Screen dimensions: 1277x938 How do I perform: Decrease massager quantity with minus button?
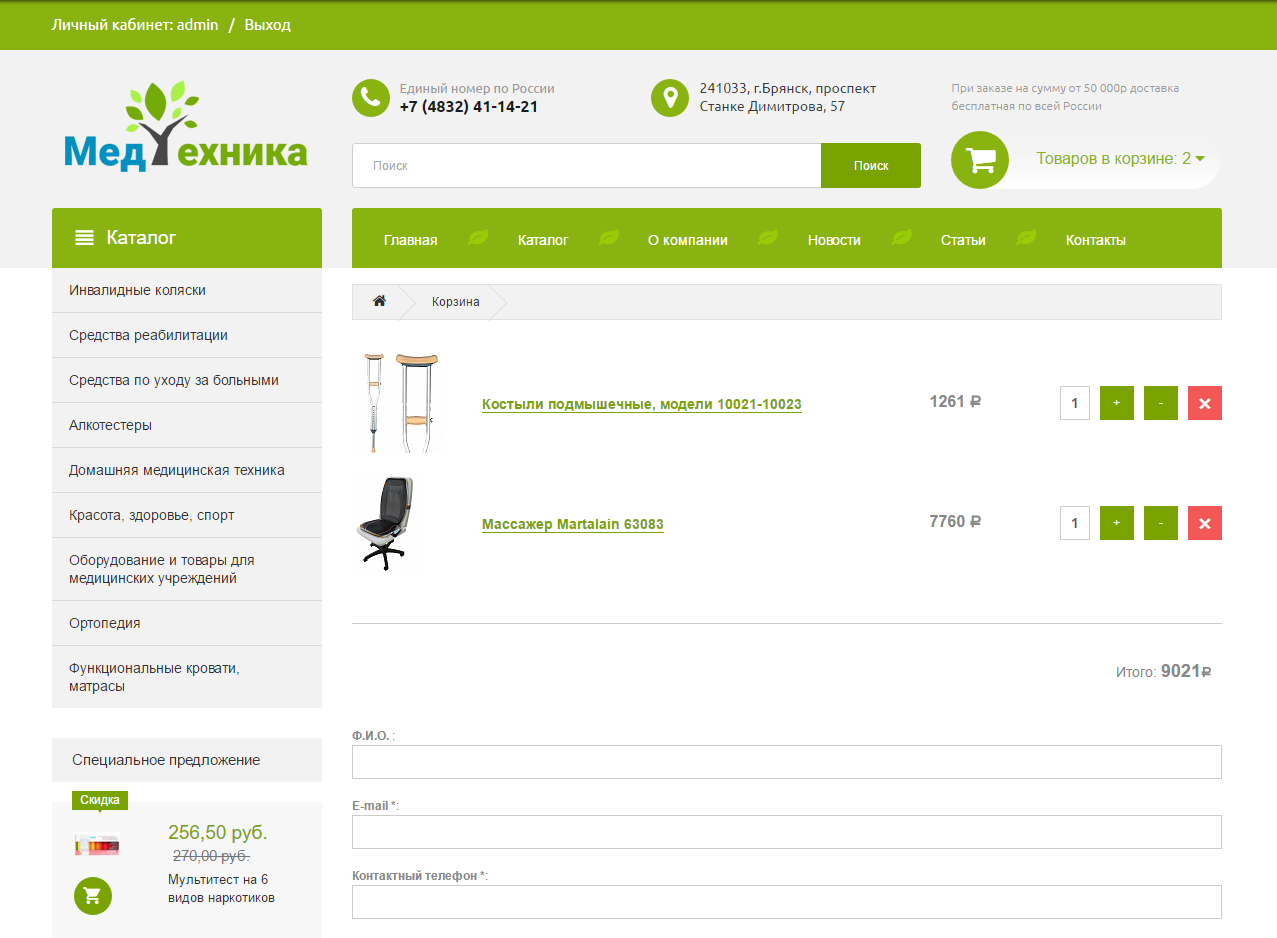[1160, 523]
